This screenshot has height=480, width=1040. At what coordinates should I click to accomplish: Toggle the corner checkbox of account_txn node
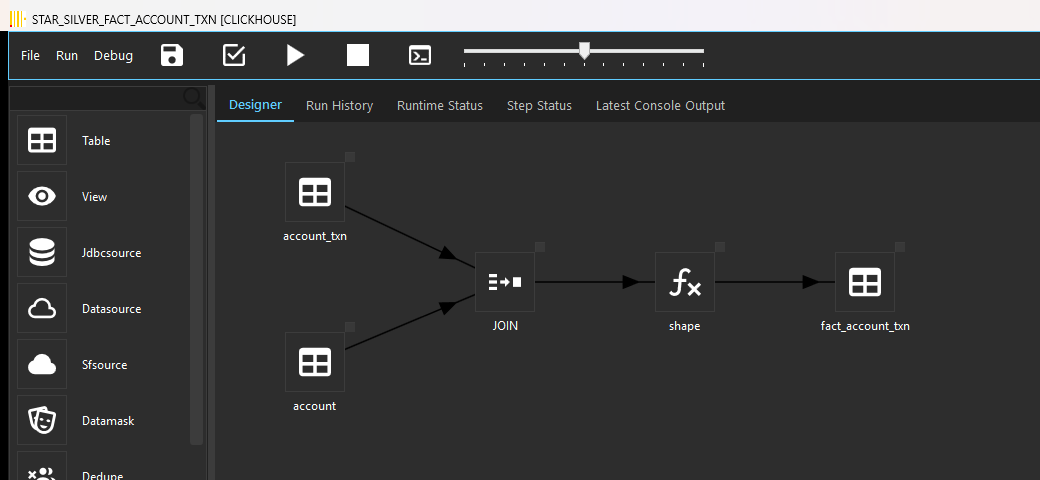tap(350, 156)
